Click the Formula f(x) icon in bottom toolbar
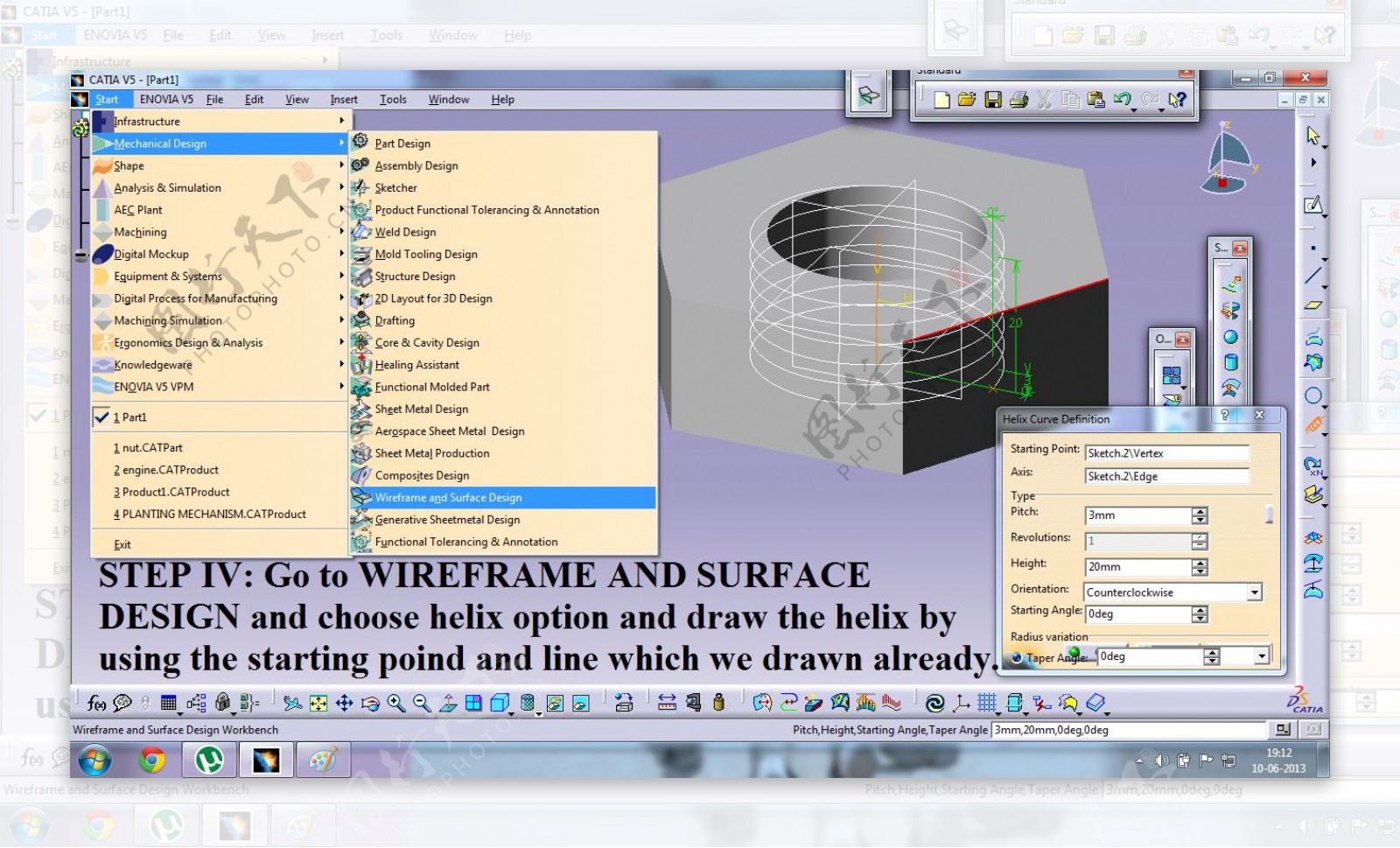Image resolution: width=1400 pixels, height=848 pixels. (96, 703)
